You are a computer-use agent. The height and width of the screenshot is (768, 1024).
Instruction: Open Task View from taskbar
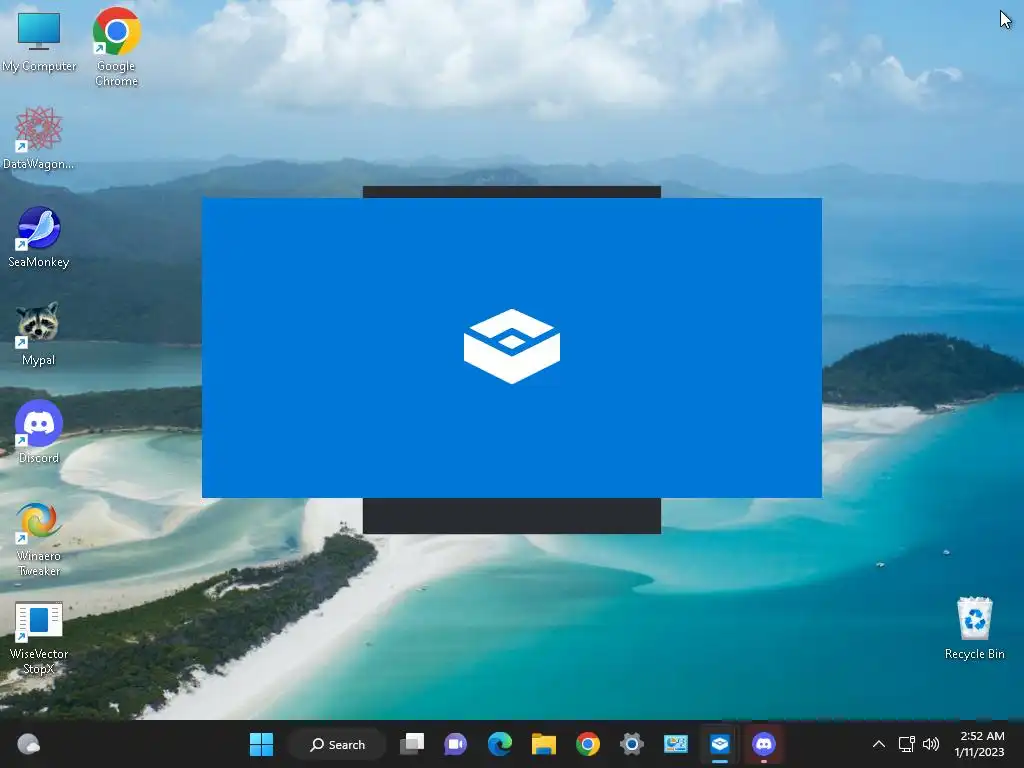pyautogui.click(x=412, y=744)
